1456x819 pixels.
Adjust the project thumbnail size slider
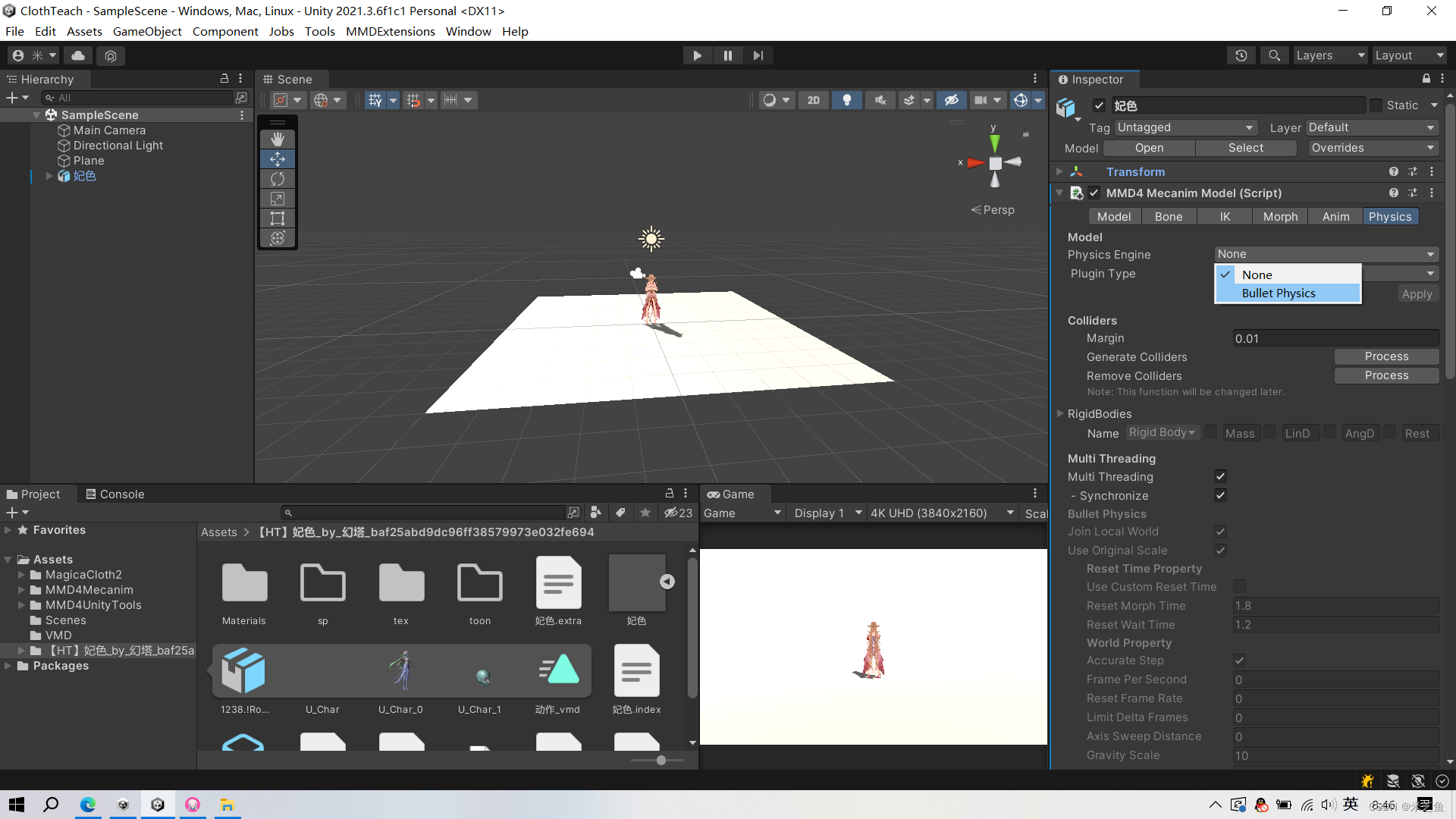click(661, 760)
